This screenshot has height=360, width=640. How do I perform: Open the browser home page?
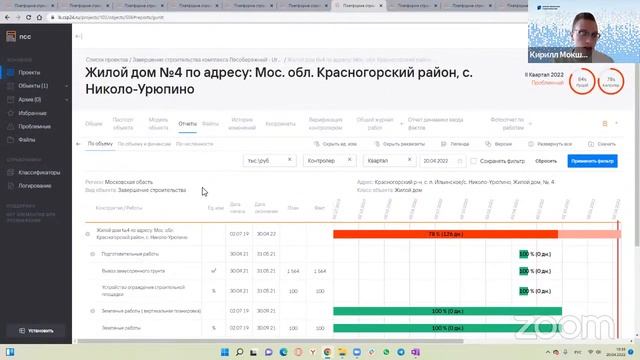pos(39,18)
